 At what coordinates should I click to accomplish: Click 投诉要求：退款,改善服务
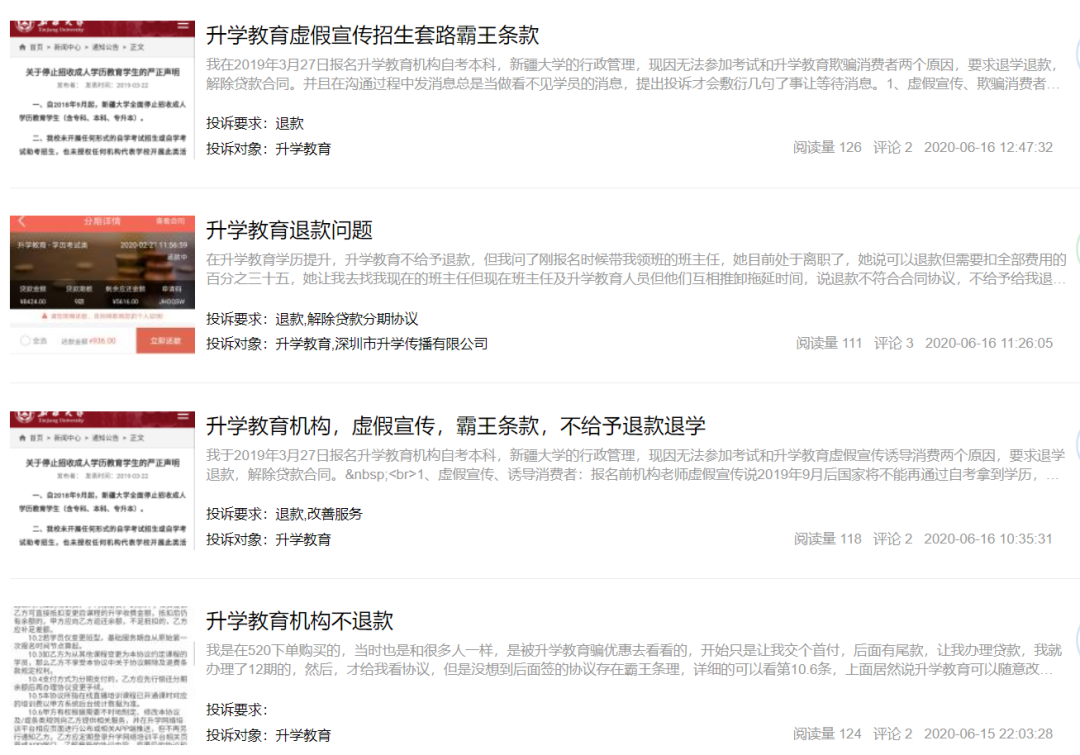[x=284, y=514]
